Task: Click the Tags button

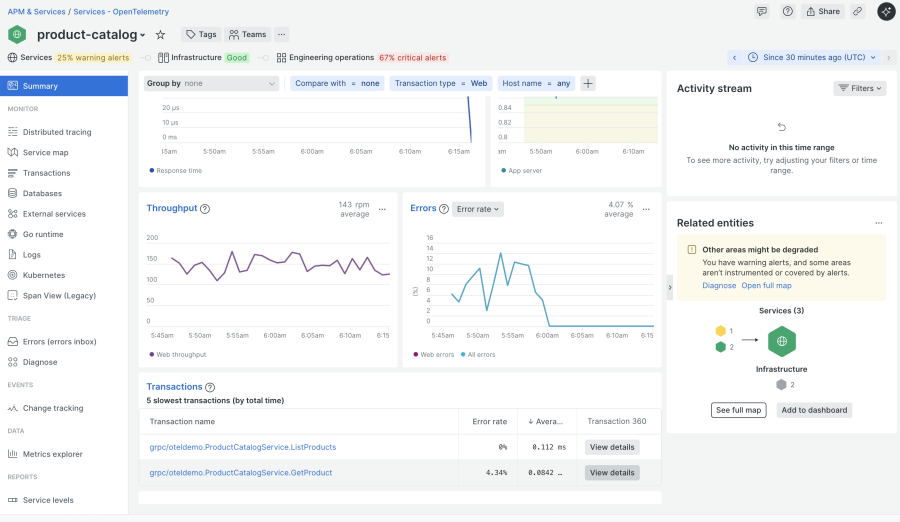Action: [x=201, y=34]
